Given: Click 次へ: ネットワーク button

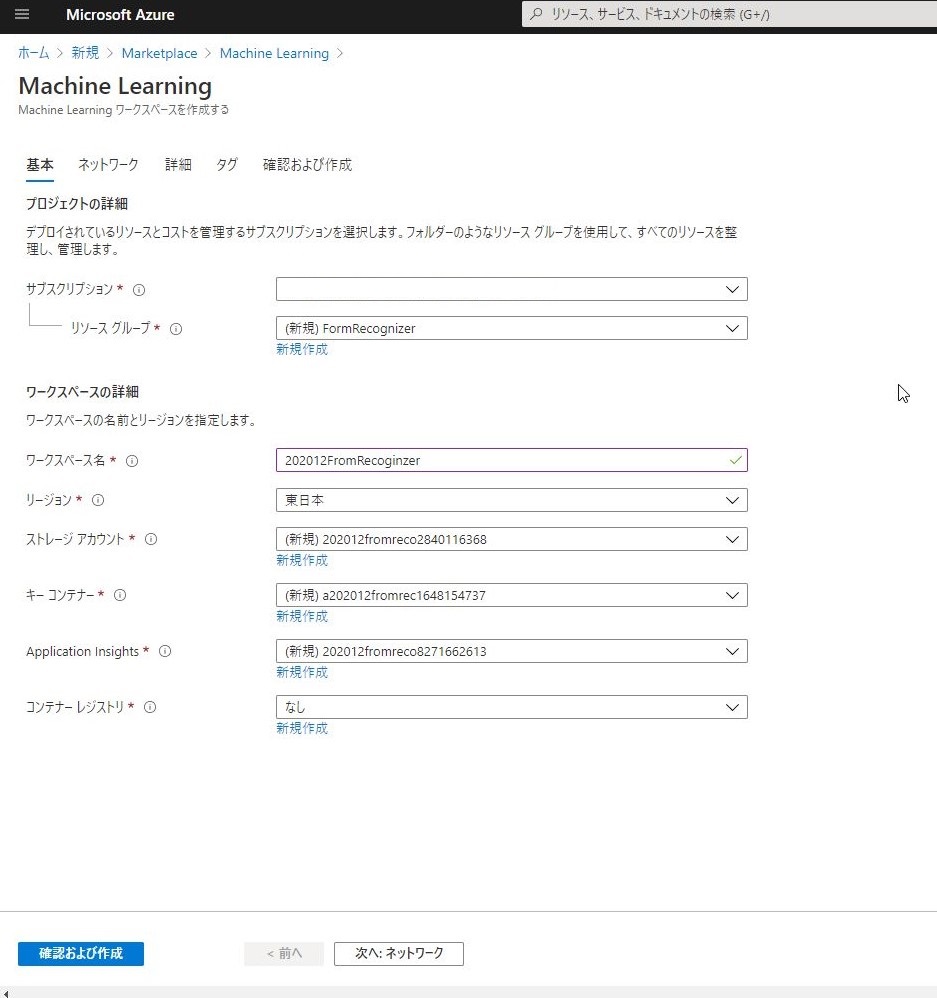Looking at the screenshot, I should pos(398,953).
